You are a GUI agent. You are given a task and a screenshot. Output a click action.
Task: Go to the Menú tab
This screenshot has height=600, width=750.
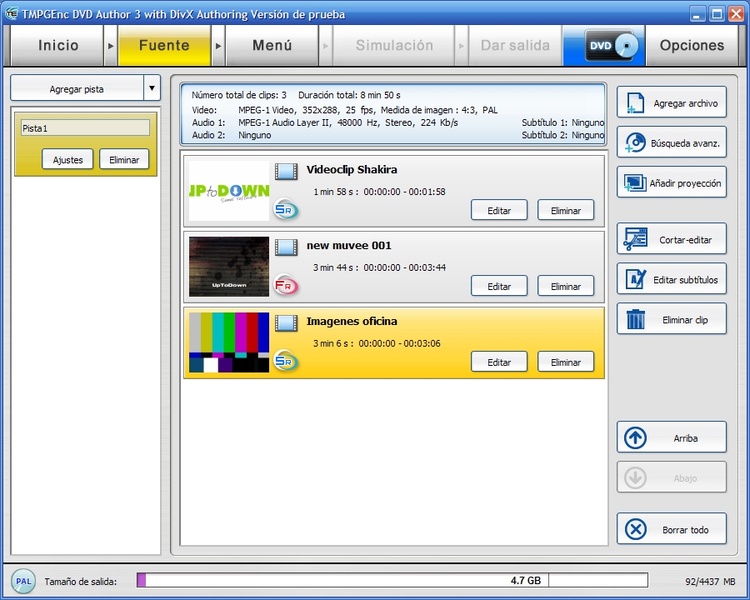272,45
